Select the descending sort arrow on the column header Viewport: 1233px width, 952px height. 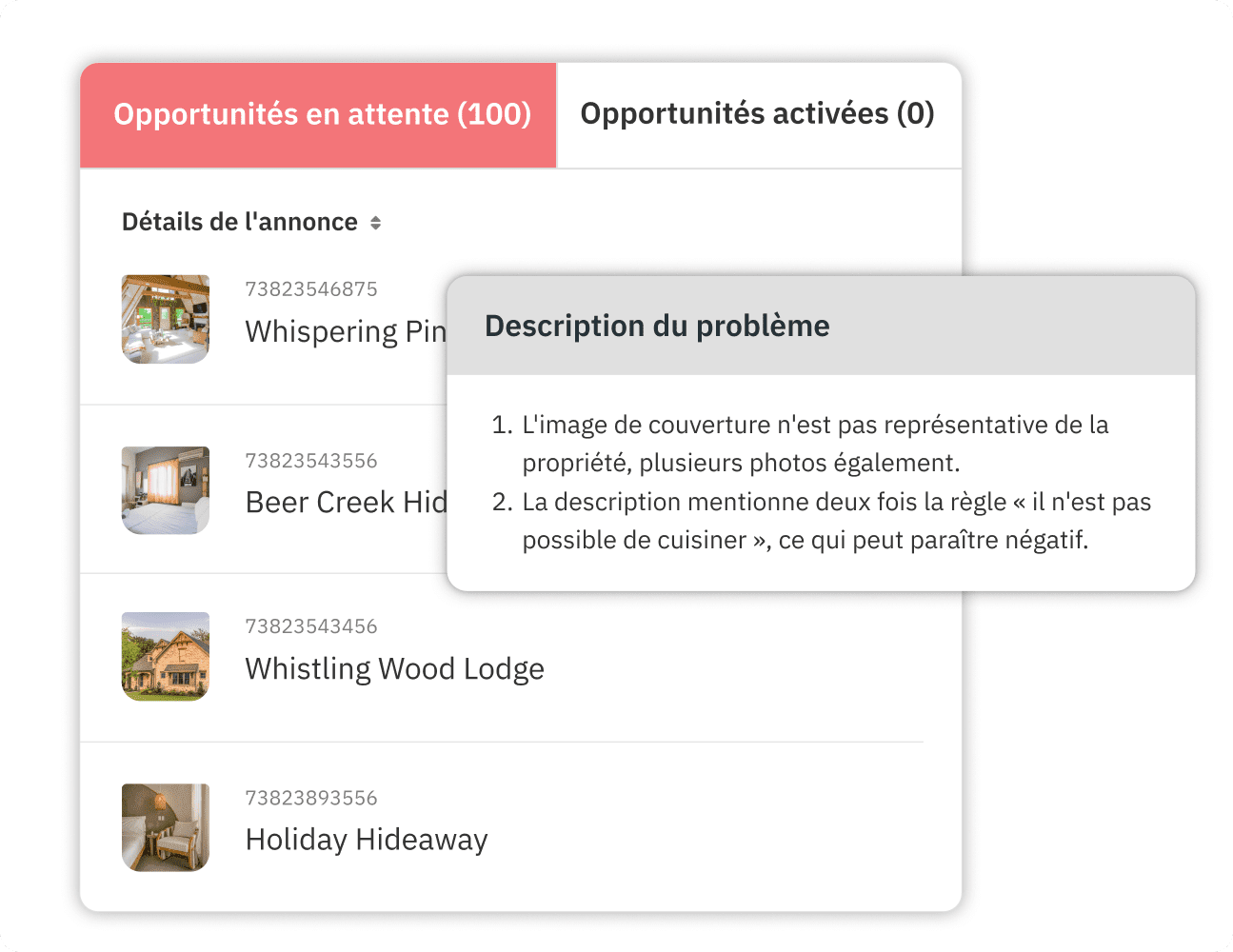[x=375, y=227]
